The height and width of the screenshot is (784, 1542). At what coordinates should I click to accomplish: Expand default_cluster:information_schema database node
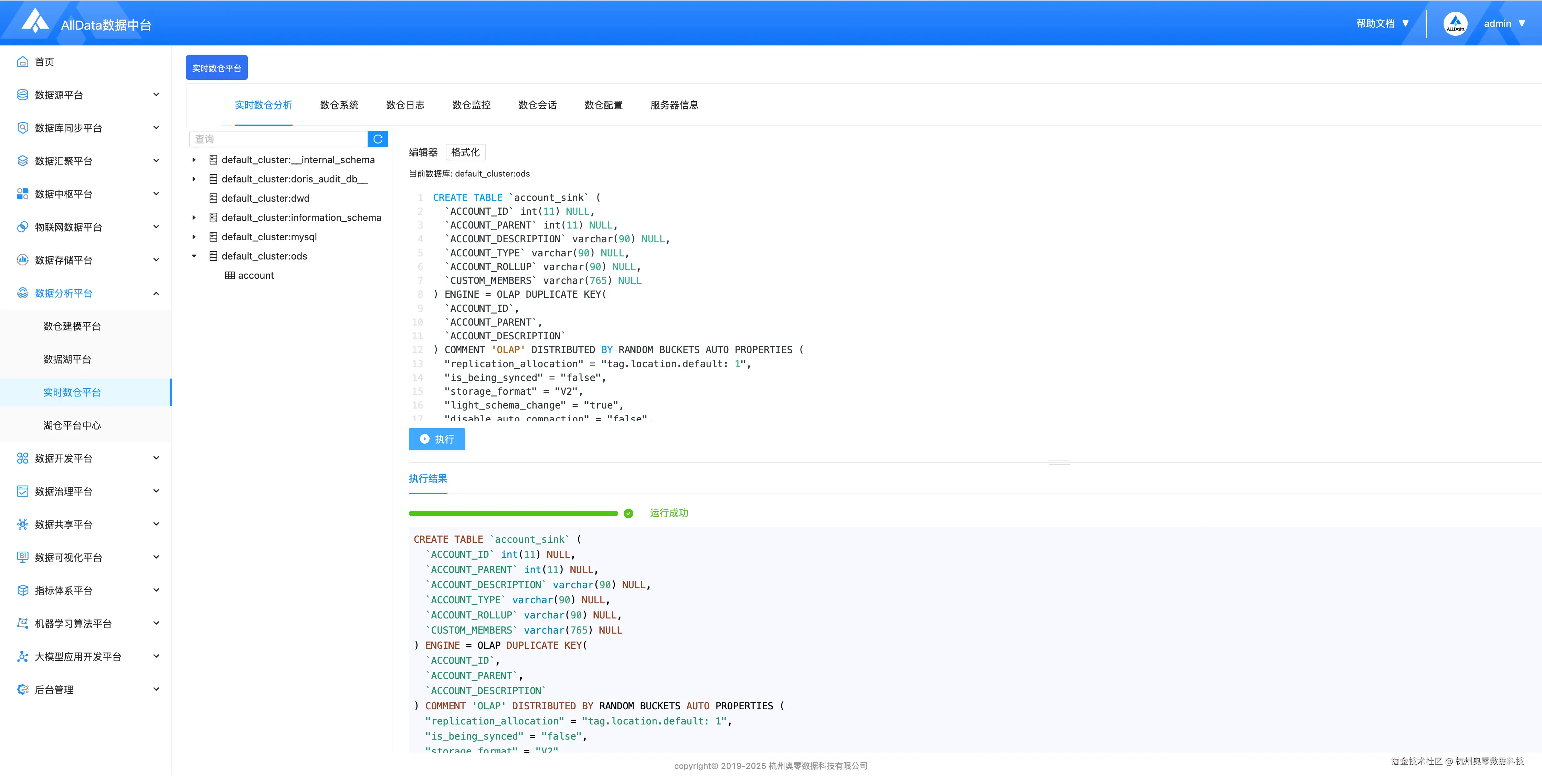click(194, 218)
